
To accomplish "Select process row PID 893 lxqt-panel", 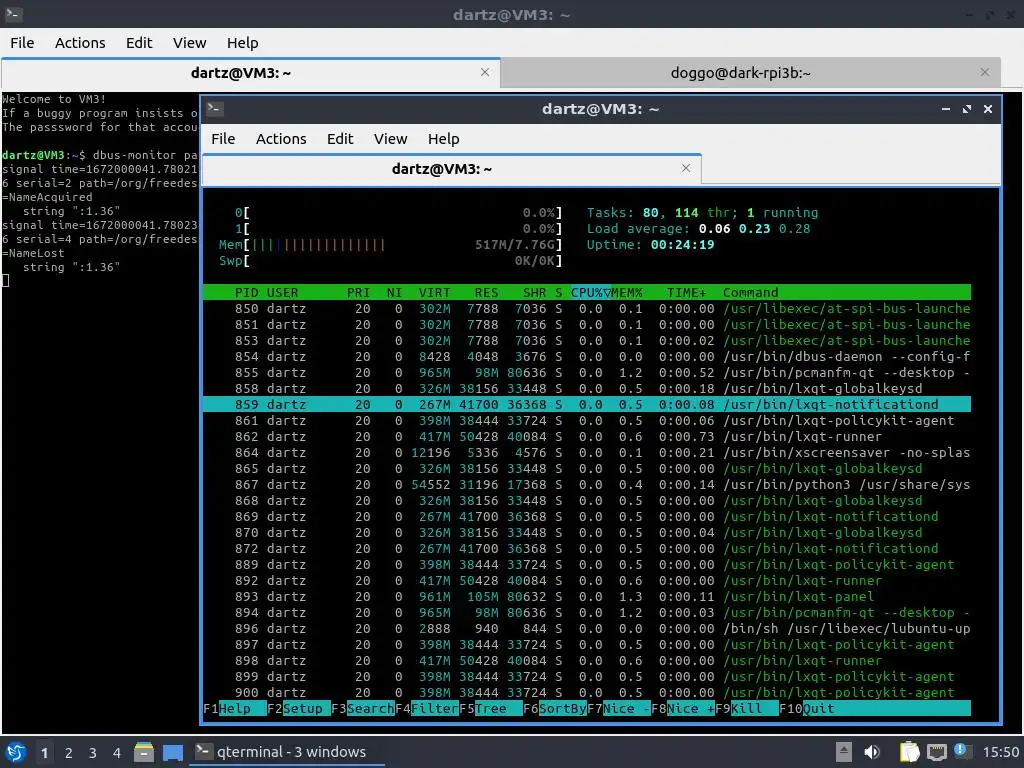I will (586, 596).
